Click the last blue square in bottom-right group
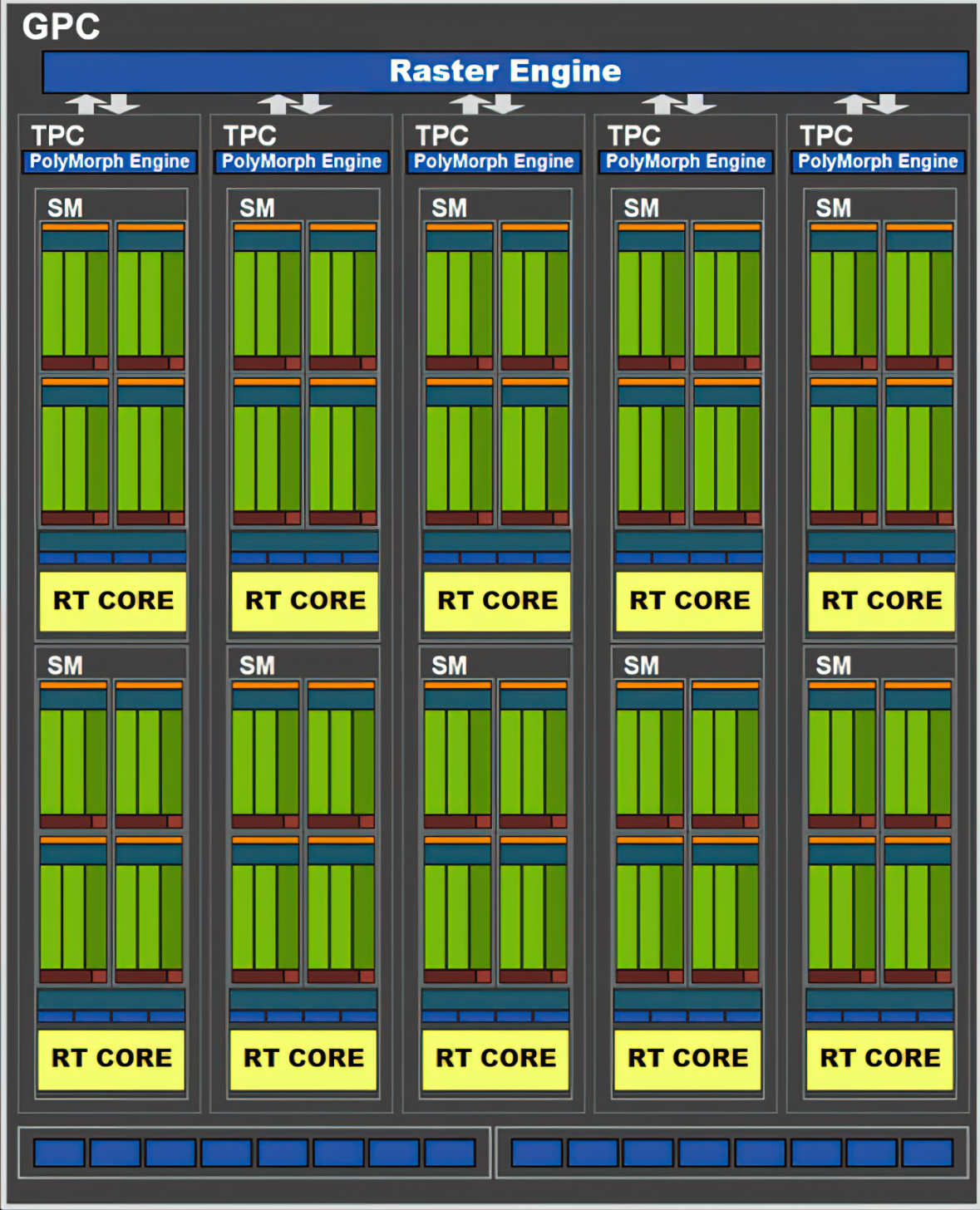 tap(927, 1153)
